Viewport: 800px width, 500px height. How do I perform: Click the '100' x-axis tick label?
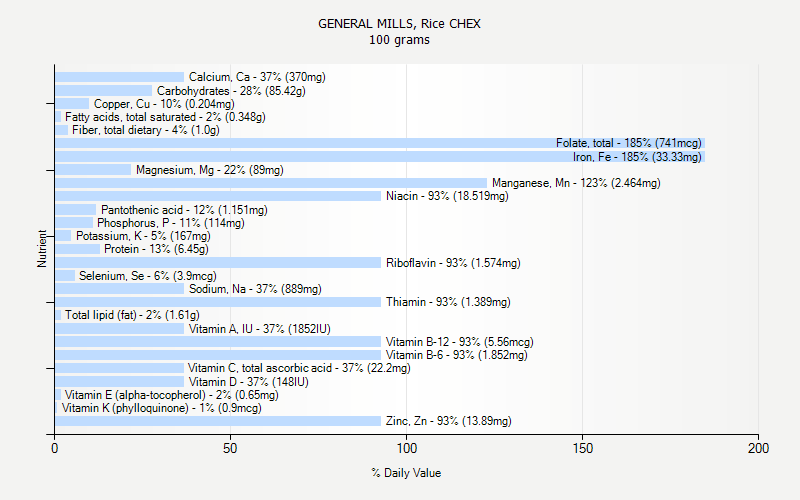click(407, 448)
